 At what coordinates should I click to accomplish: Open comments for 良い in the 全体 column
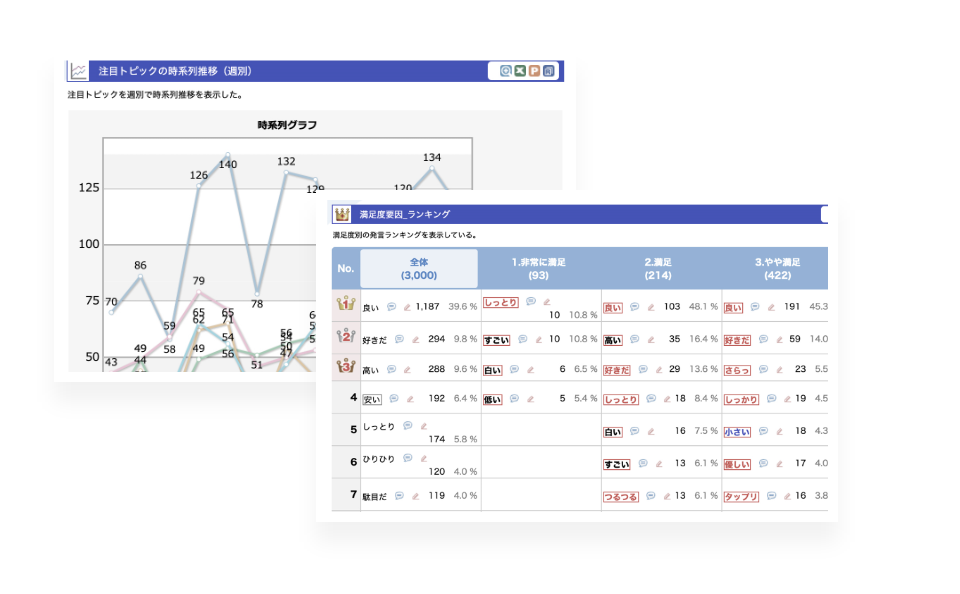tap(391, 307)
